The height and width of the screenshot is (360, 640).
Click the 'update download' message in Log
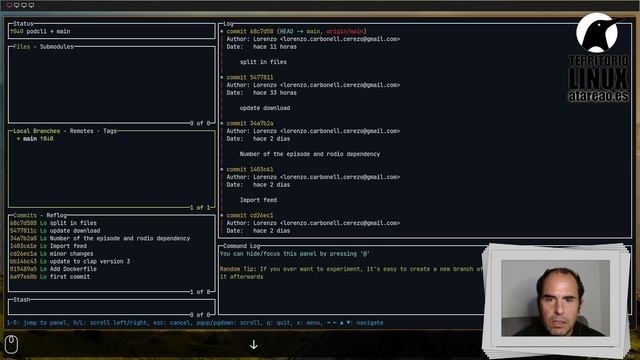pyautogui.click(x=265, y=108)
